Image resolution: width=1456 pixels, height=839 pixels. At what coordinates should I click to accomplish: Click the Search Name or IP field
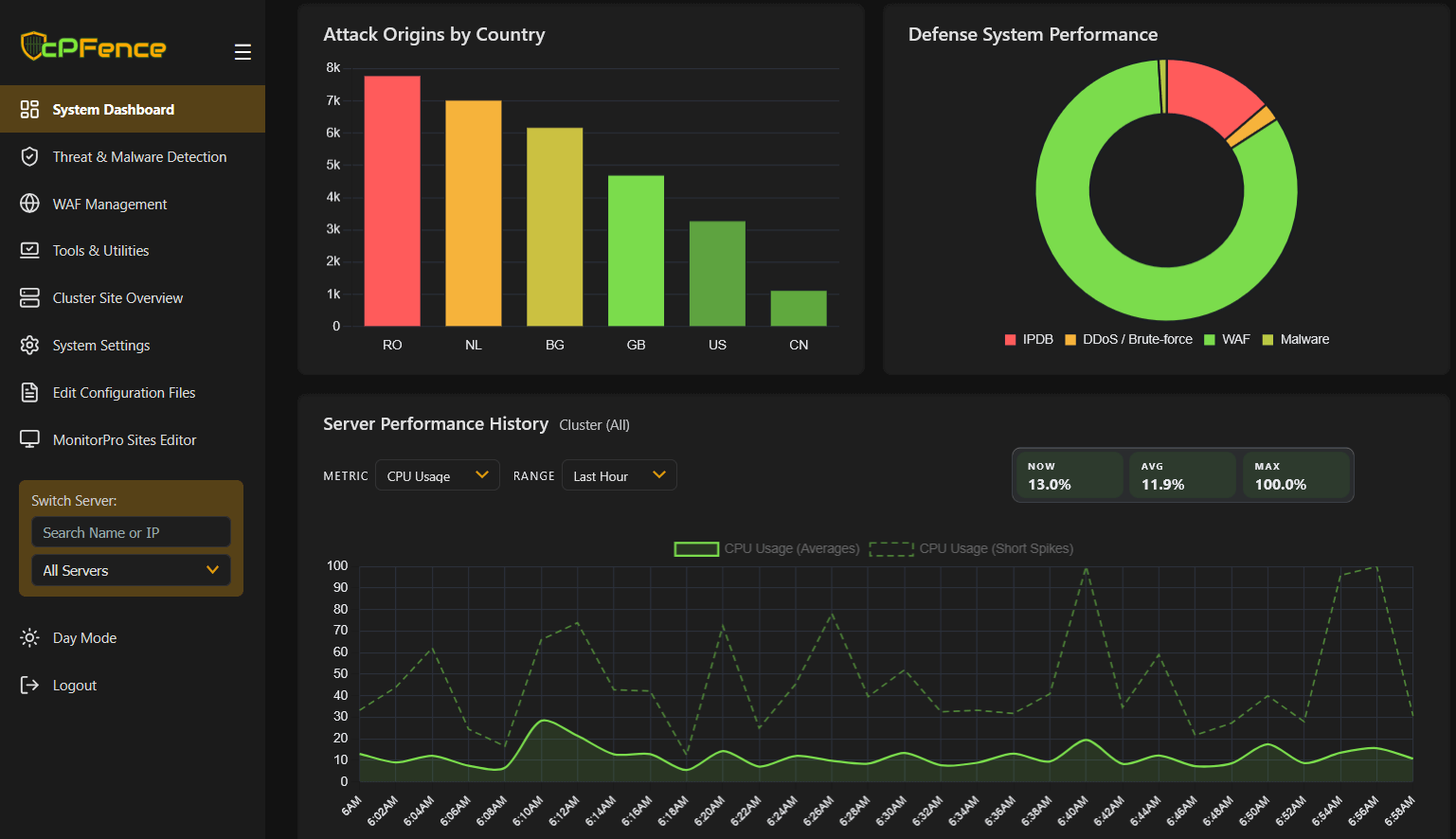coord(131,532)
